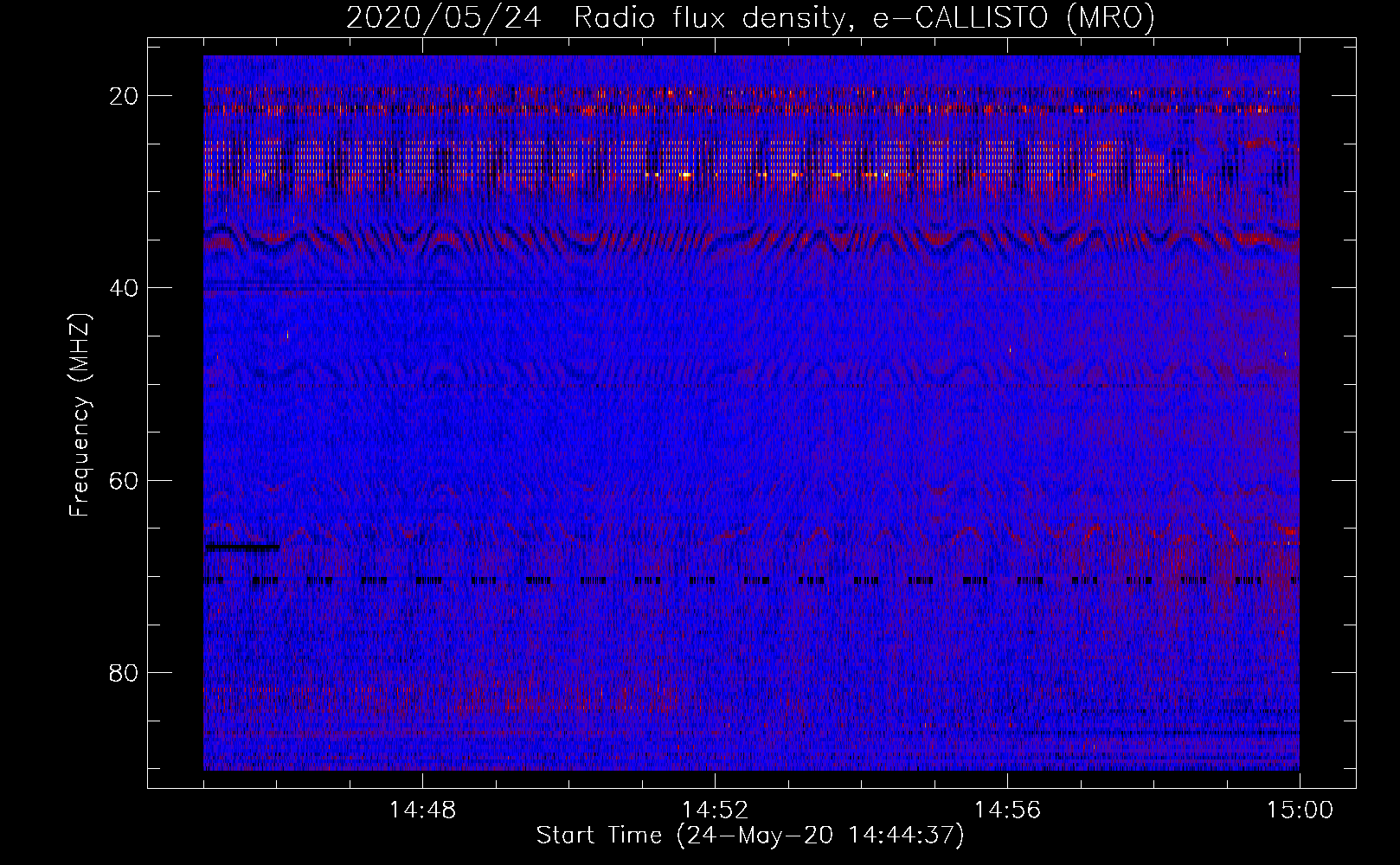Click the 'Start Time (24-May-20 14:44:37)' axis label
Viewport: 1400px width, 865px height.
coord(750,836)
